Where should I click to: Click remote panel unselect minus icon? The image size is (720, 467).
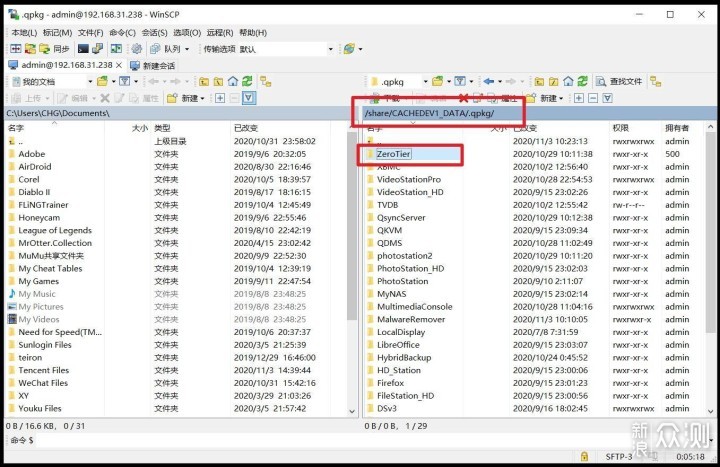click(593, 98)
